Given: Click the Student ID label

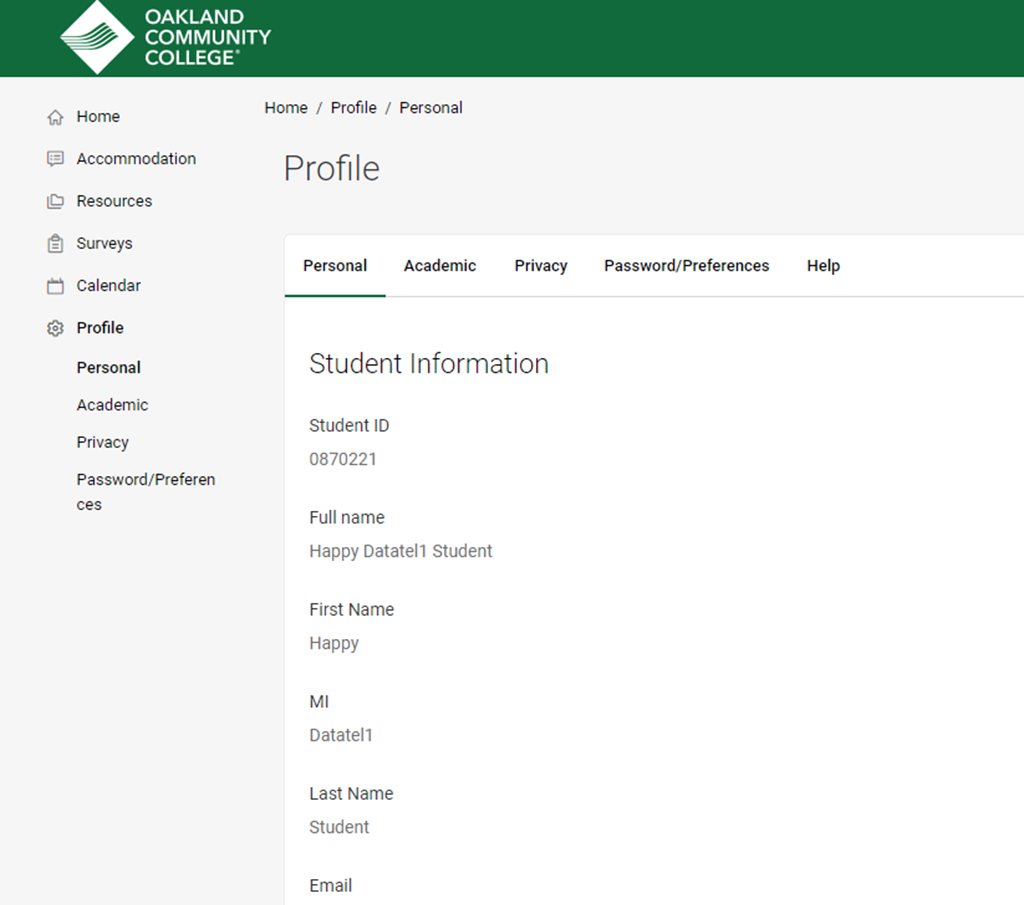Looking at the screenshot, I should tap(349, 426).
